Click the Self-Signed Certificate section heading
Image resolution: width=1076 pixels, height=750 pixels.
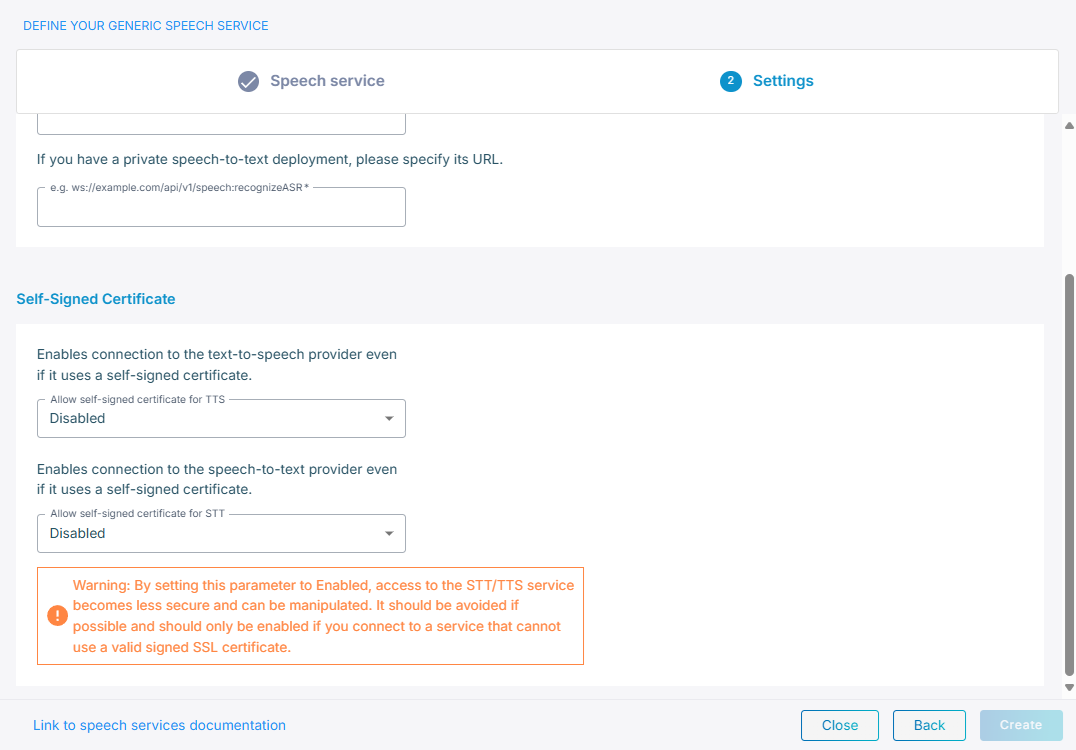pos(96,299)
